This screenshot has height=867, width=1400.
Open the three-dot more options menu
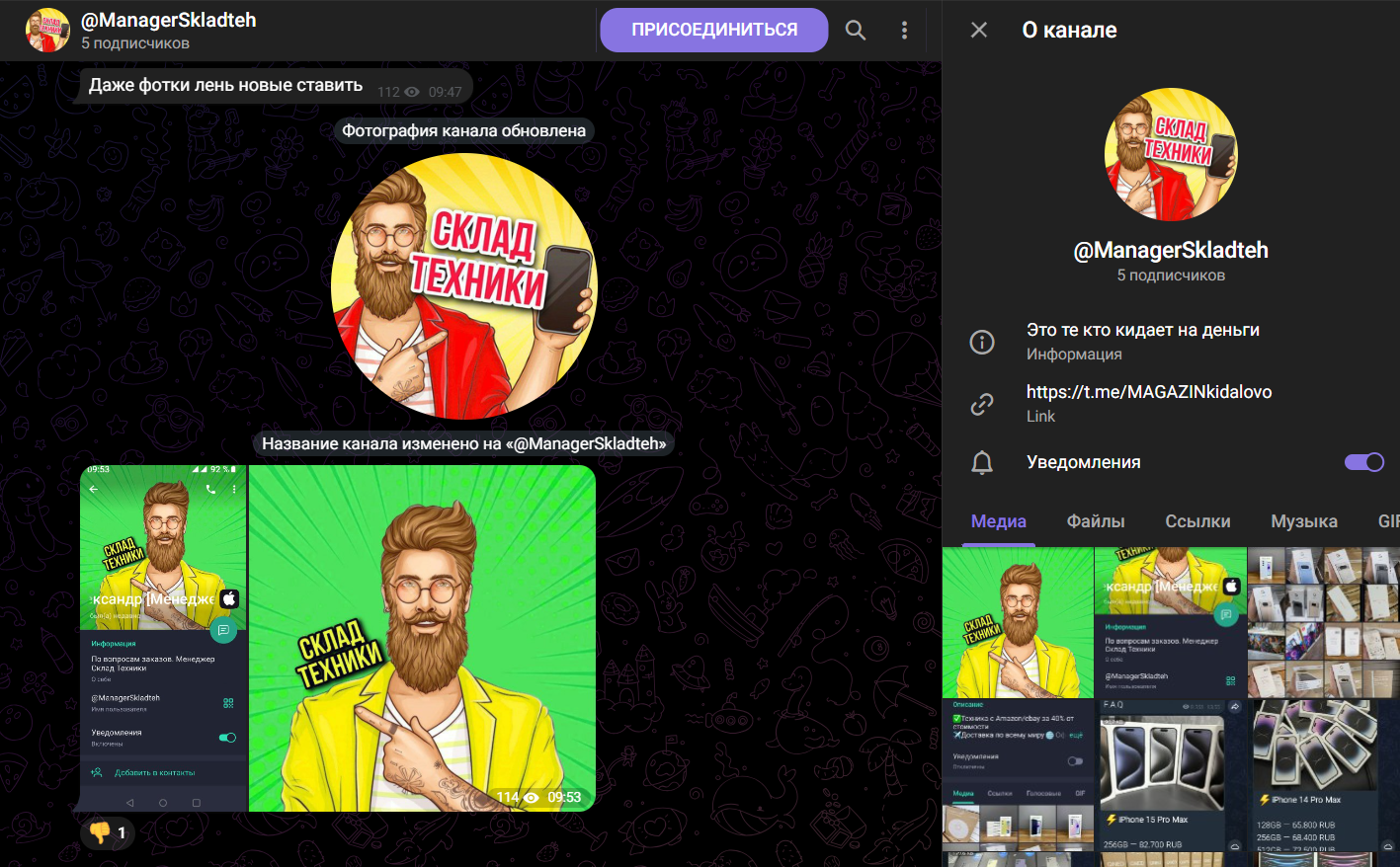tap(904, 31)
